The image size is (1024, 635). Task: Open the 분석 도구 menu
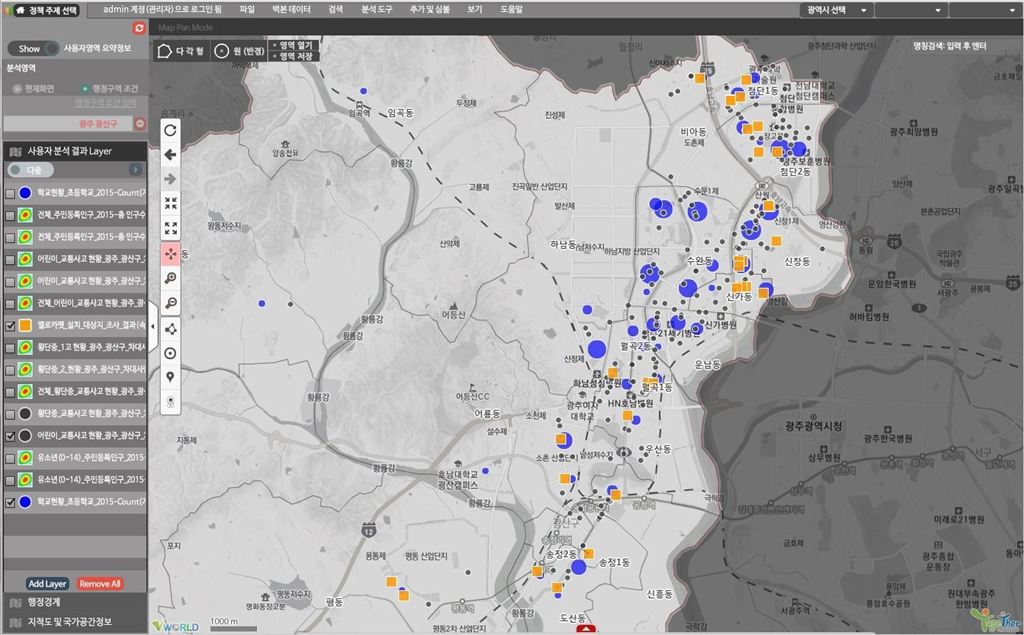[376, 9]
